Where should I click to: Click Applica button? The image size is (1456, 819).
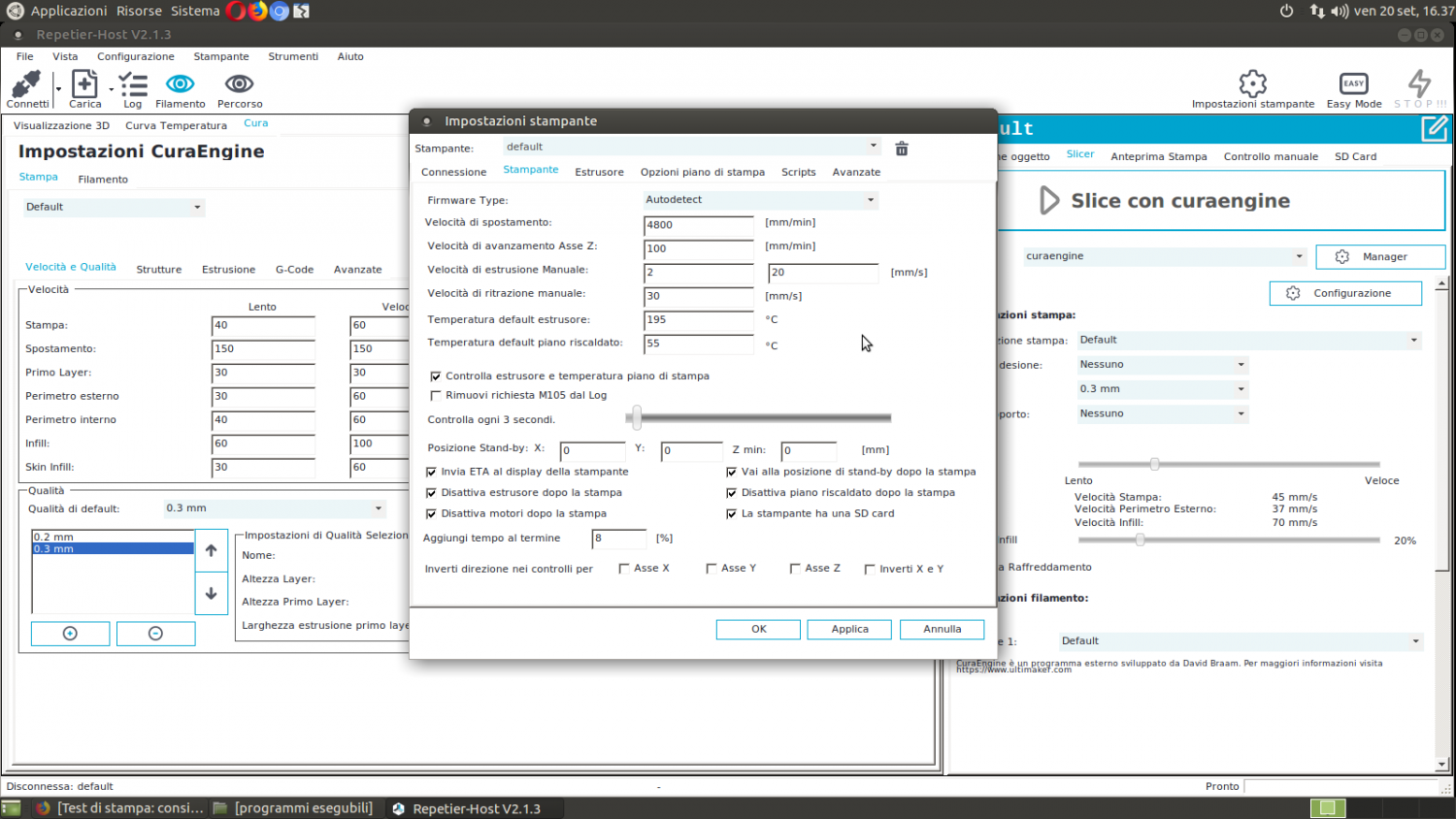click(x=849, y=629)
